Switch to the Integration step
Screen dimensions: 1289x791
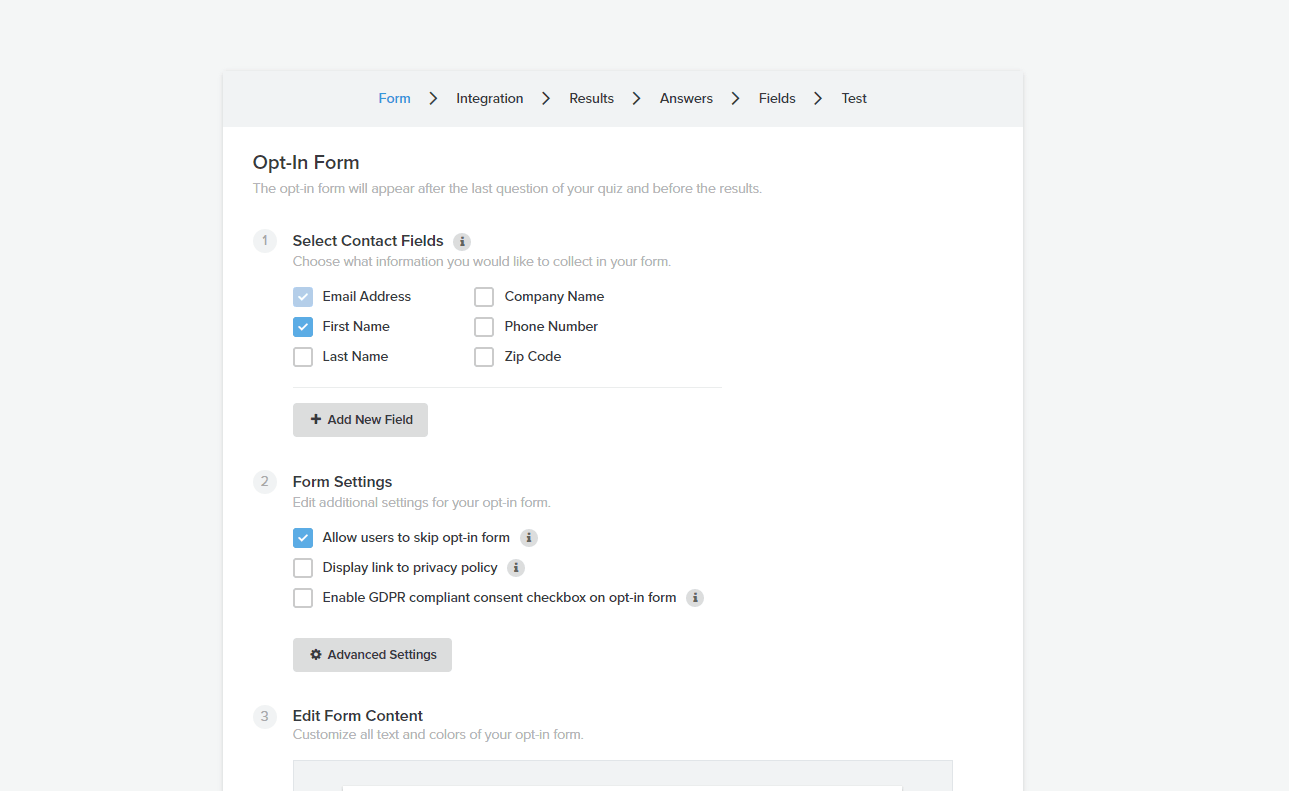coord(490,98)
